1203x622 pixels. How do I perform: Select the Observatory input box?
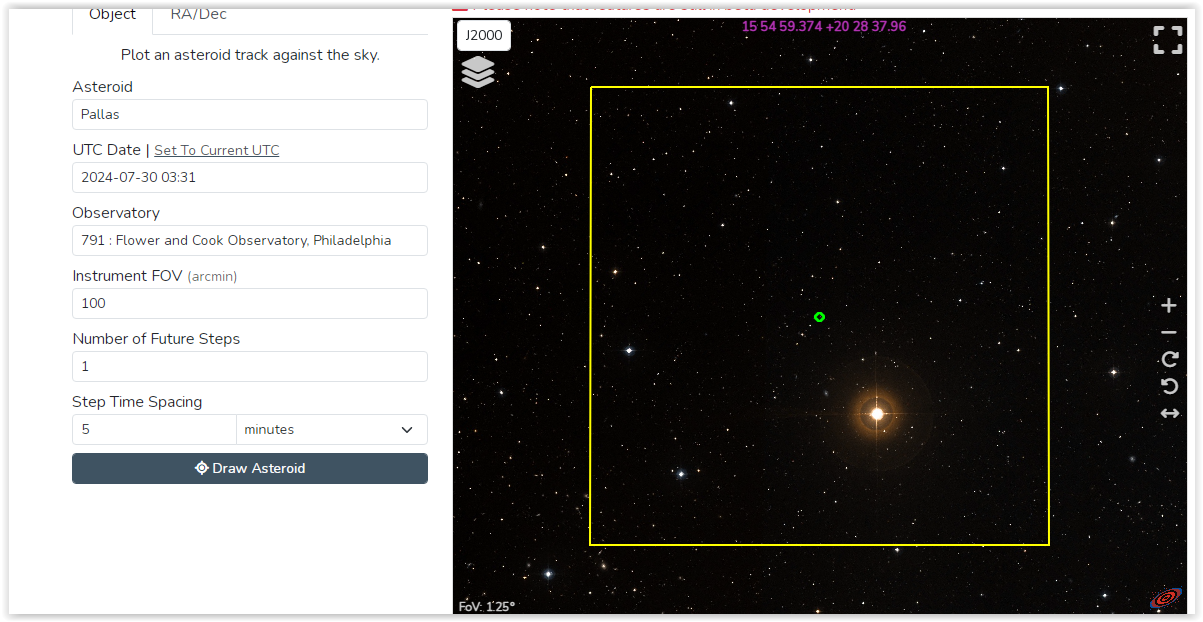coord(250,240)
